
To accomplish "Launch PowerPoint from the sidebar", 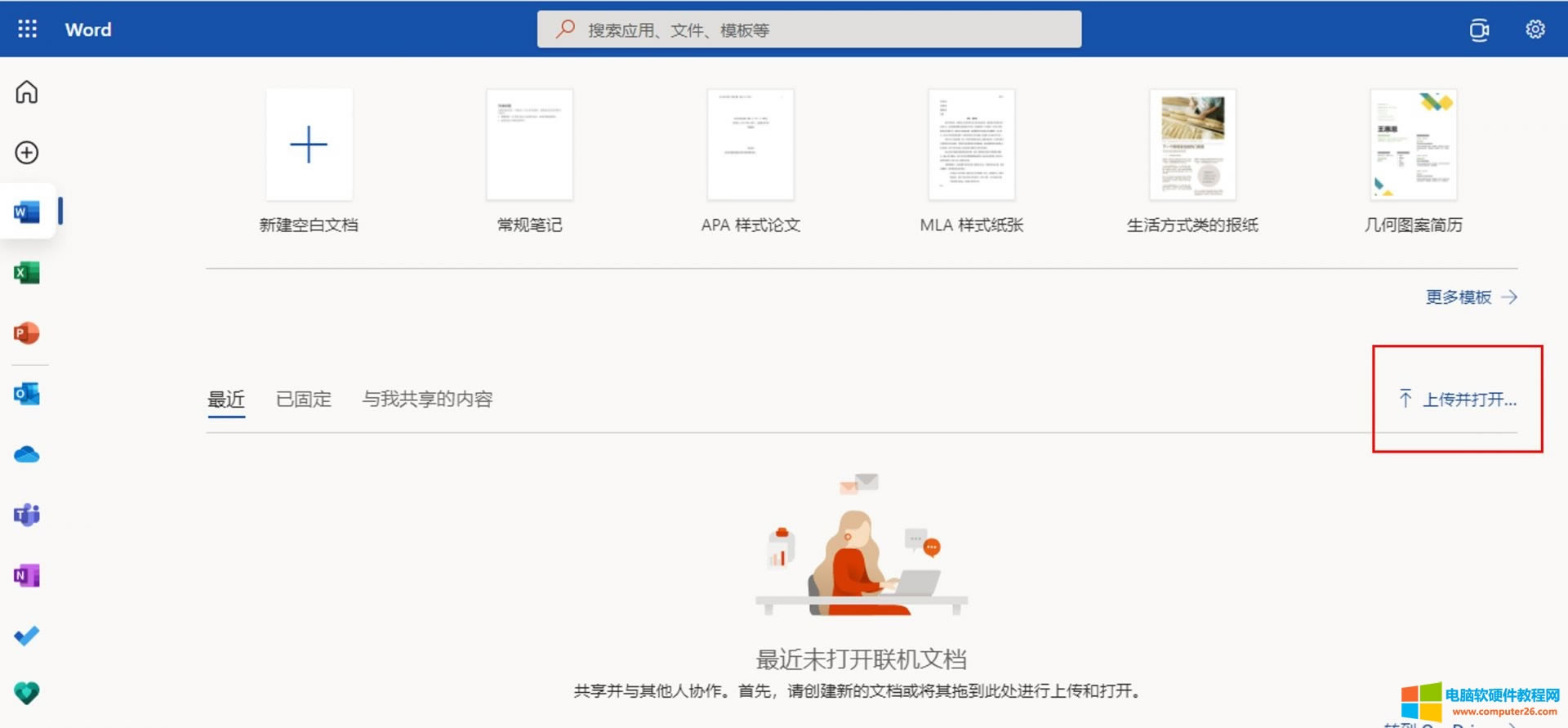I will click(x=27, y=333).
